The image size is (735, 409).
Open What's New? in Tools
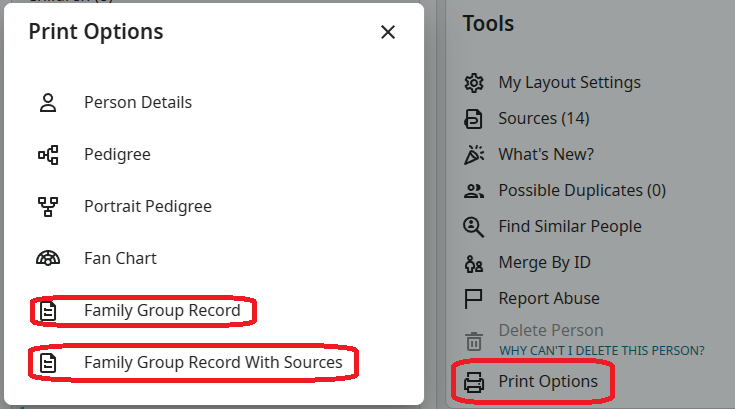click(546, 154)
